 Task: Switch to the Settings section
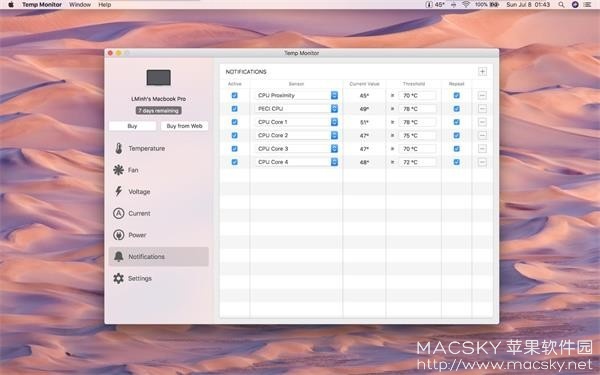(x=158, y=278)
